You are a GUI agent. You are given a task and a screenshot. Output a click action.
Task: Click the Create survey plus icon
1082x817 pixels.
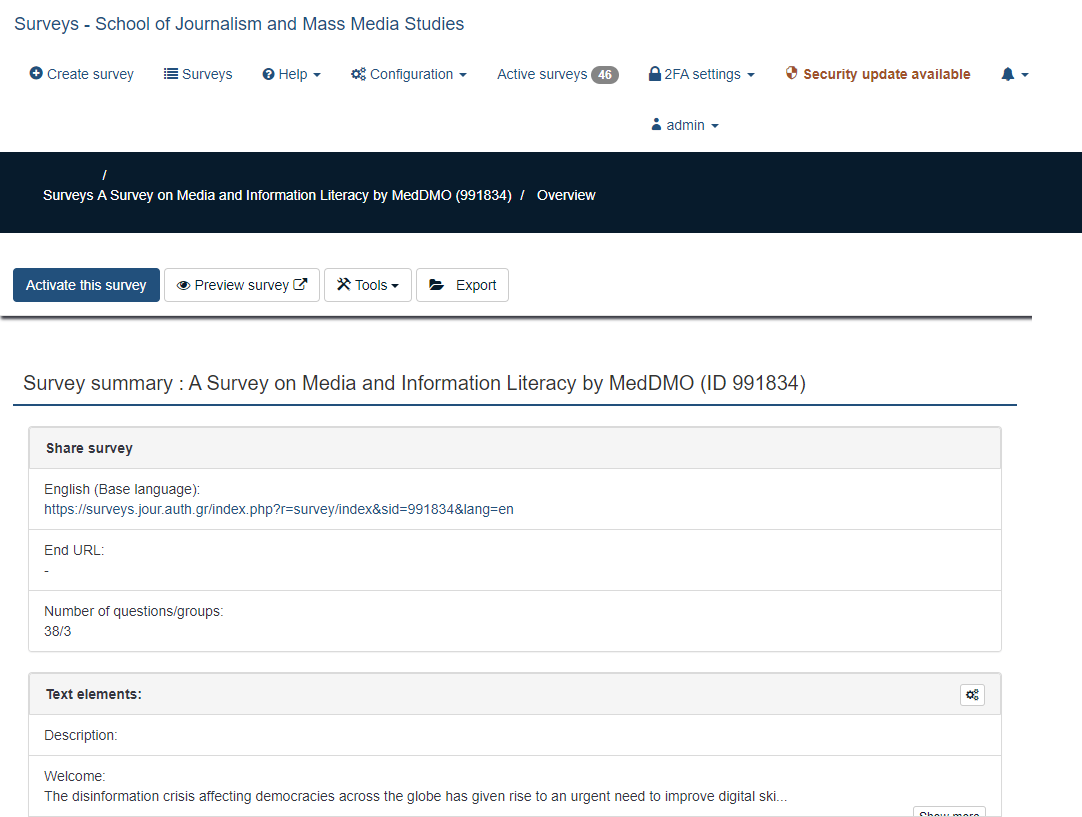pos(36,74)
